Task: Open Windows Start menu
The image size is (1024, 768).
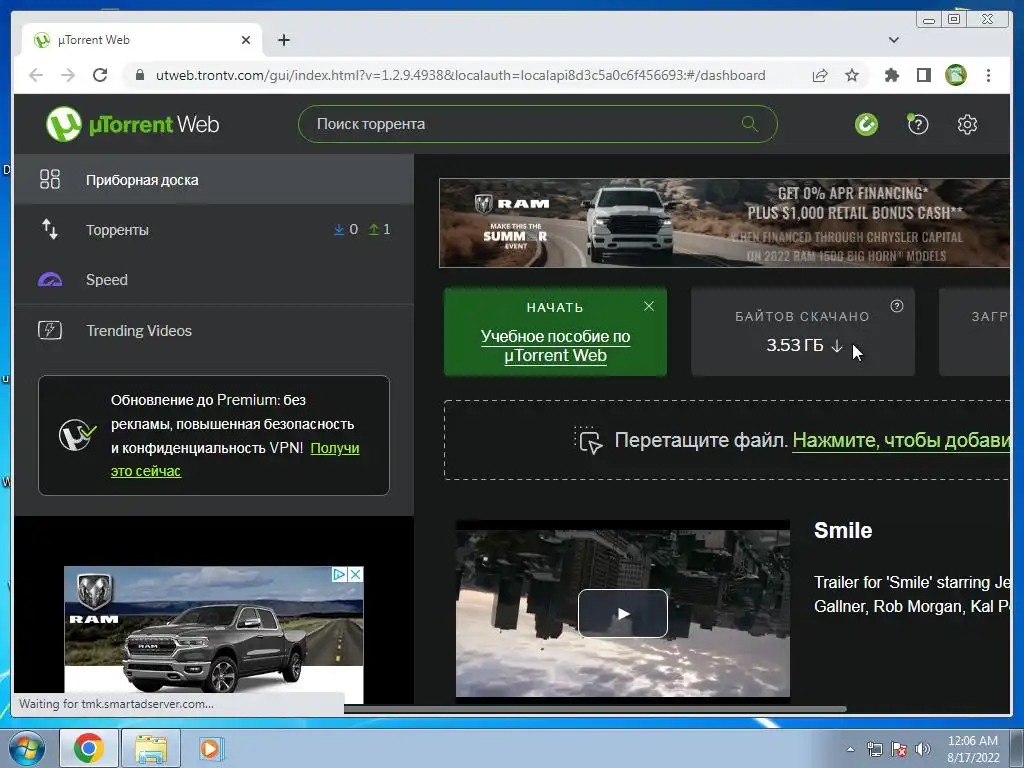Action: point(26,748)
